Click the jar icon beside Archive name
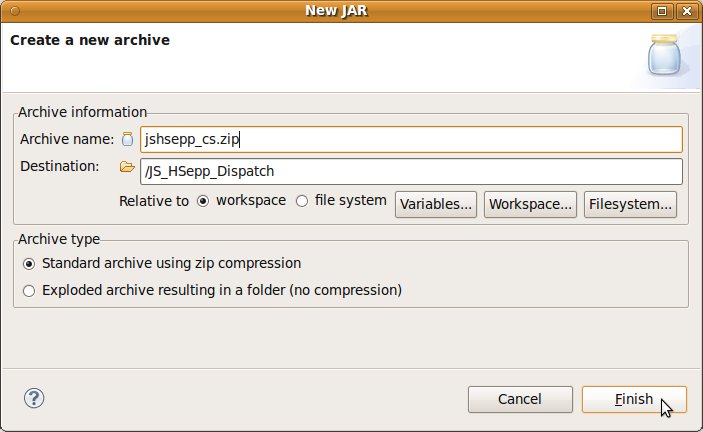Screen dimensions: 703x432 click(x=127, y=139)
